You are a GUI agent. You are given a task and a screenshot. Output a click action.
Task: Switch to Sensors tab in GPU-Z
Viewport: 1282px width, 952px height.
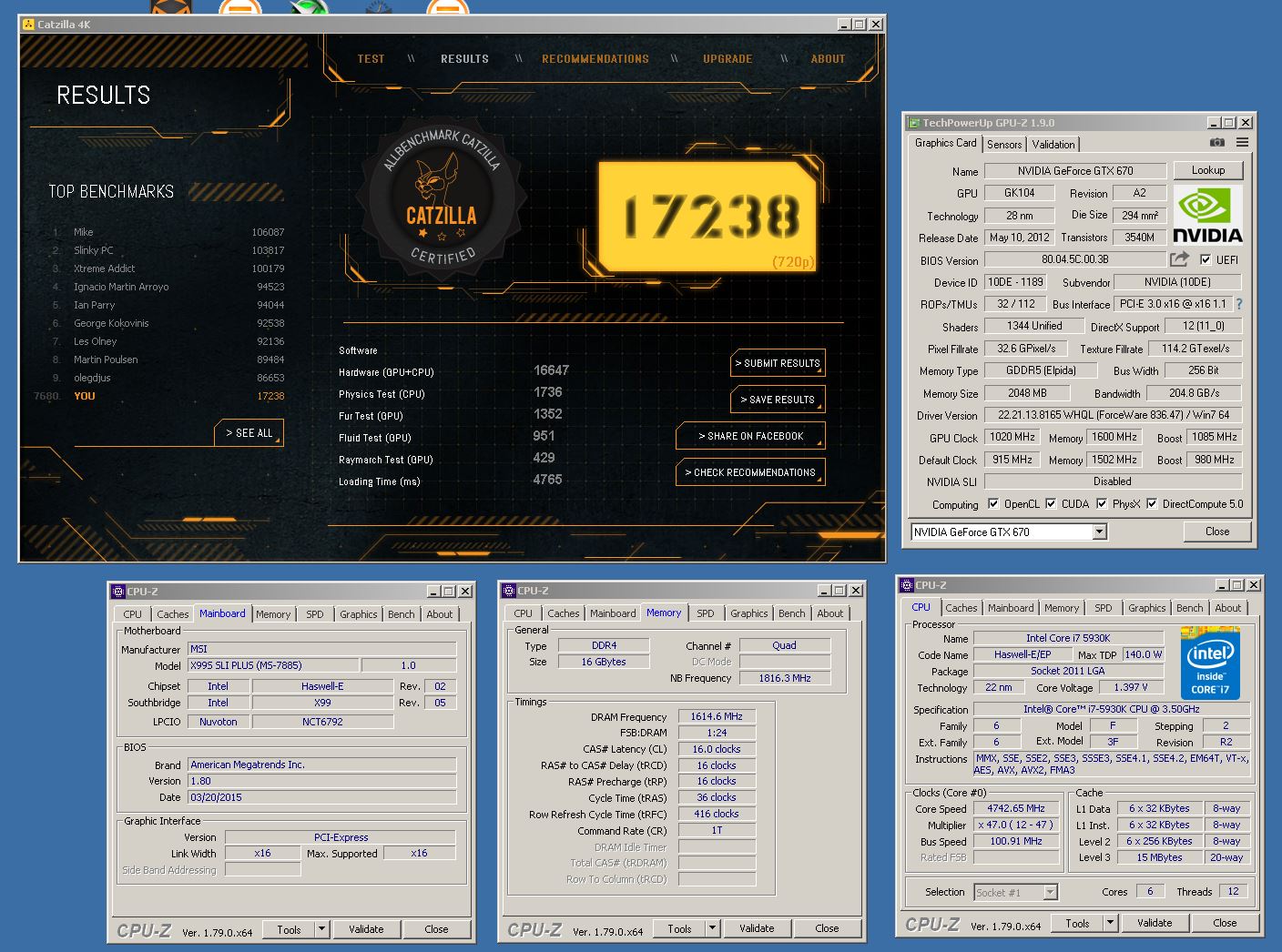point(1004,144)
